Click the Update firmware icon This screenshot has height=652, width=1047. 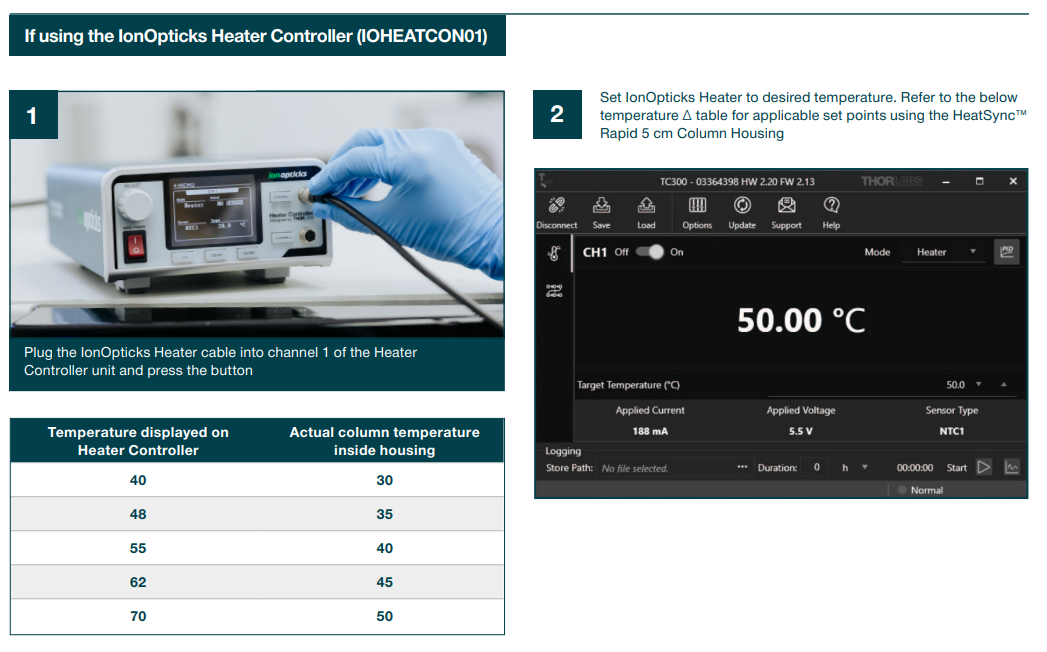coord(742,206)
